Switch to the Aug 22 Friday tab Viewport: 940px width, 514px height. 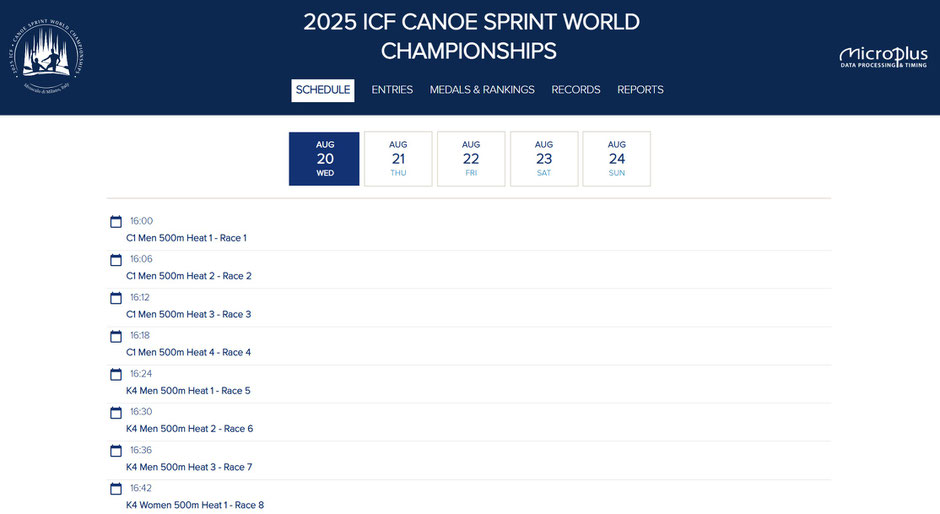(x=471, y=159)
